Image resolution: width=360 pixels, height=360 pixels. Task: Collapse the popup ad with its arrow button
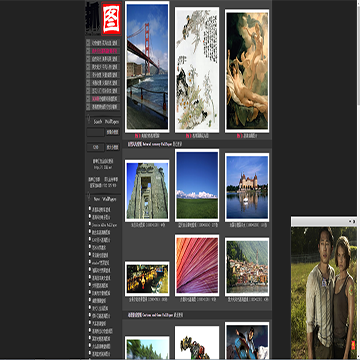[x=350, y=221]
